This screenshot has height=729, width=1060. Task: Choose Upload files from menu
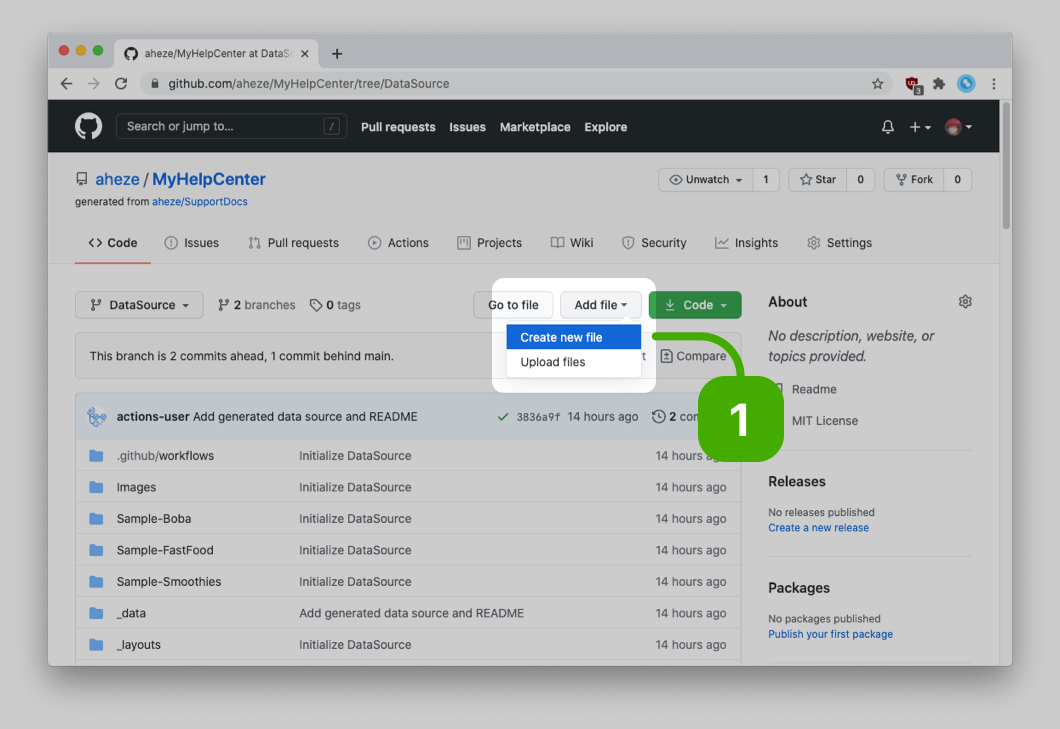click(553, 362)
